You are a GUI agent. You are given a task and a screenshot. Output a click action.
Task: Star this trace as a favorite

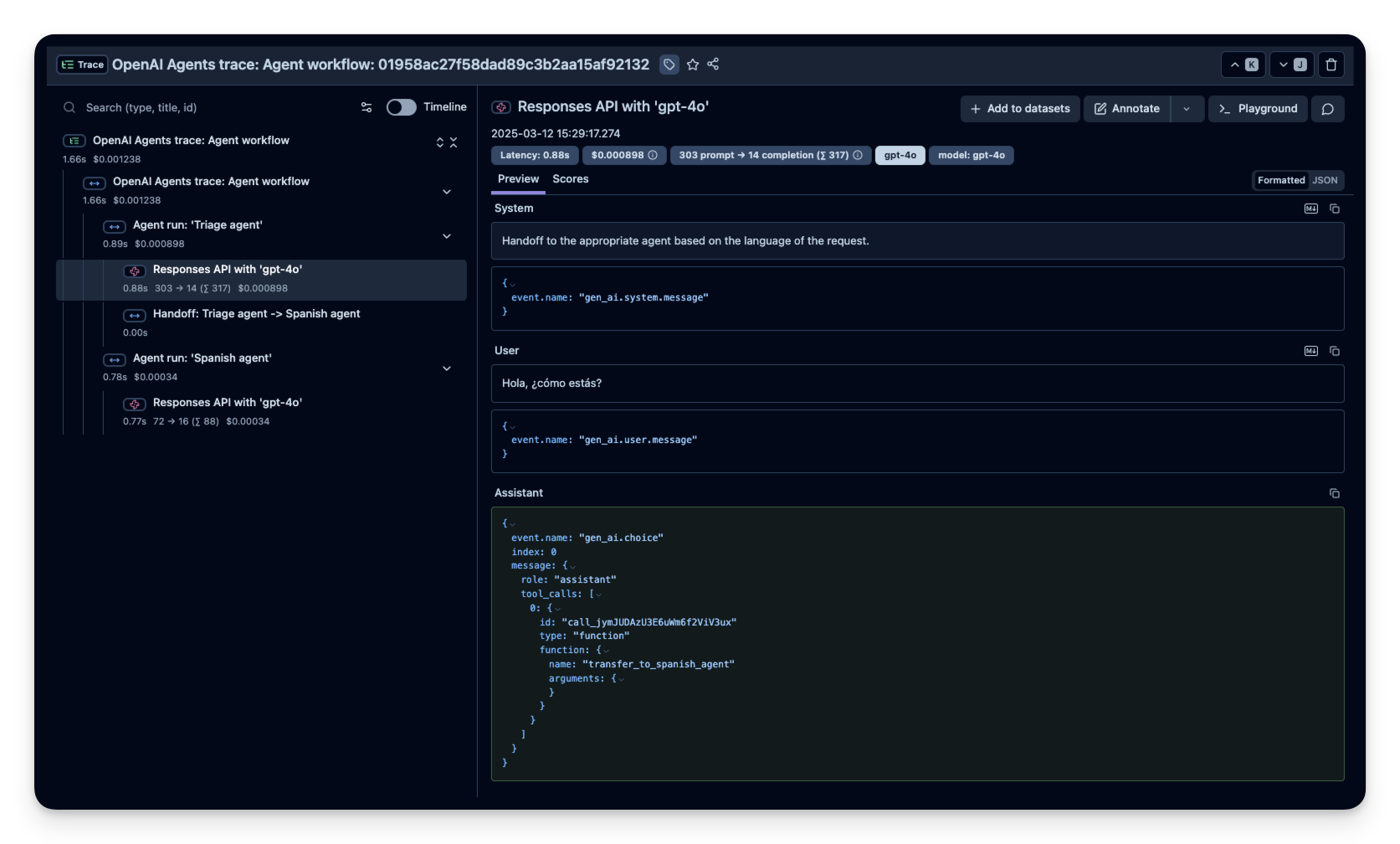[x=693, y=64]
